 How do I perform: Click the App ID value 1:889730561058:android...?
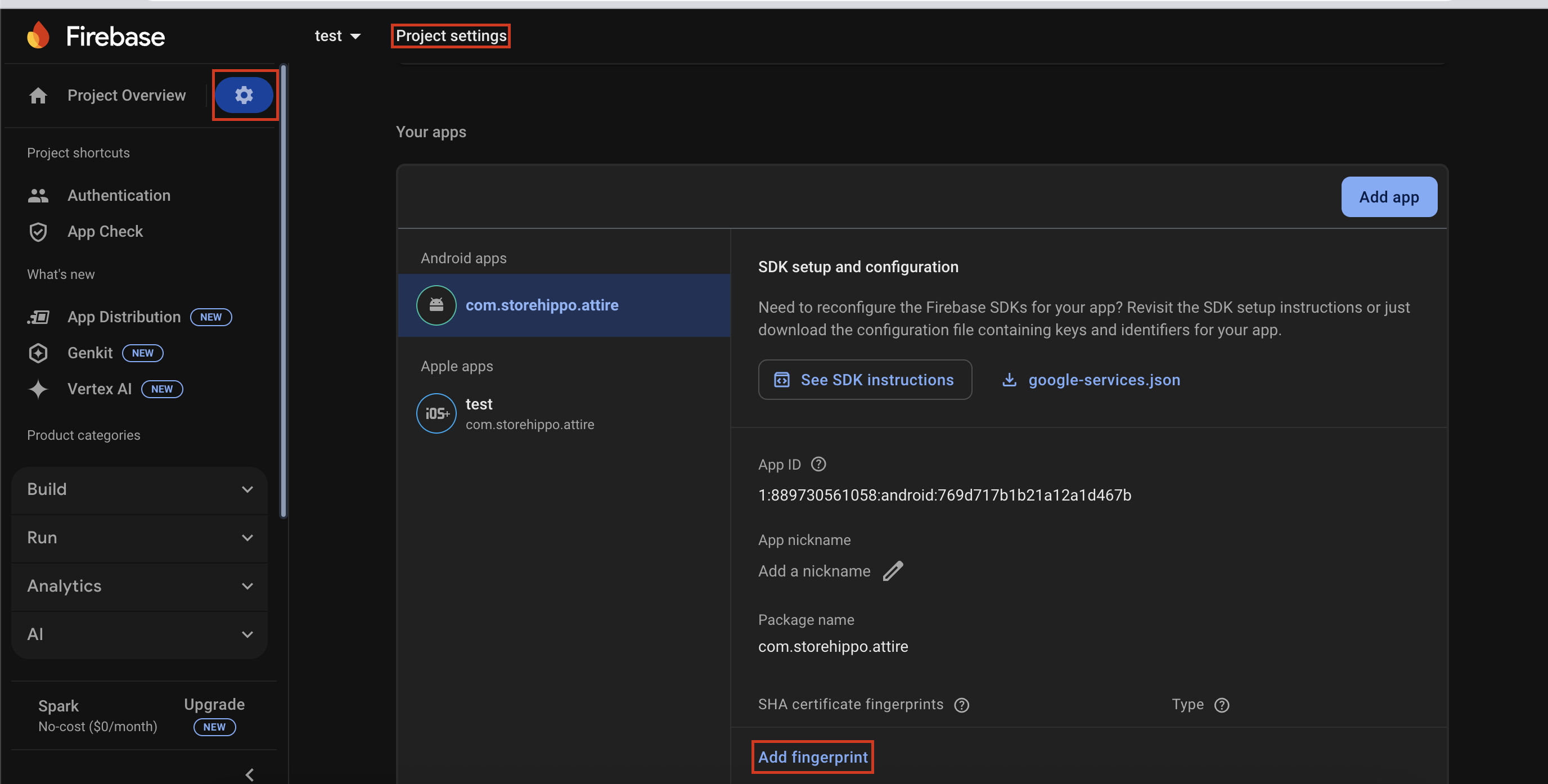point(944,495)
